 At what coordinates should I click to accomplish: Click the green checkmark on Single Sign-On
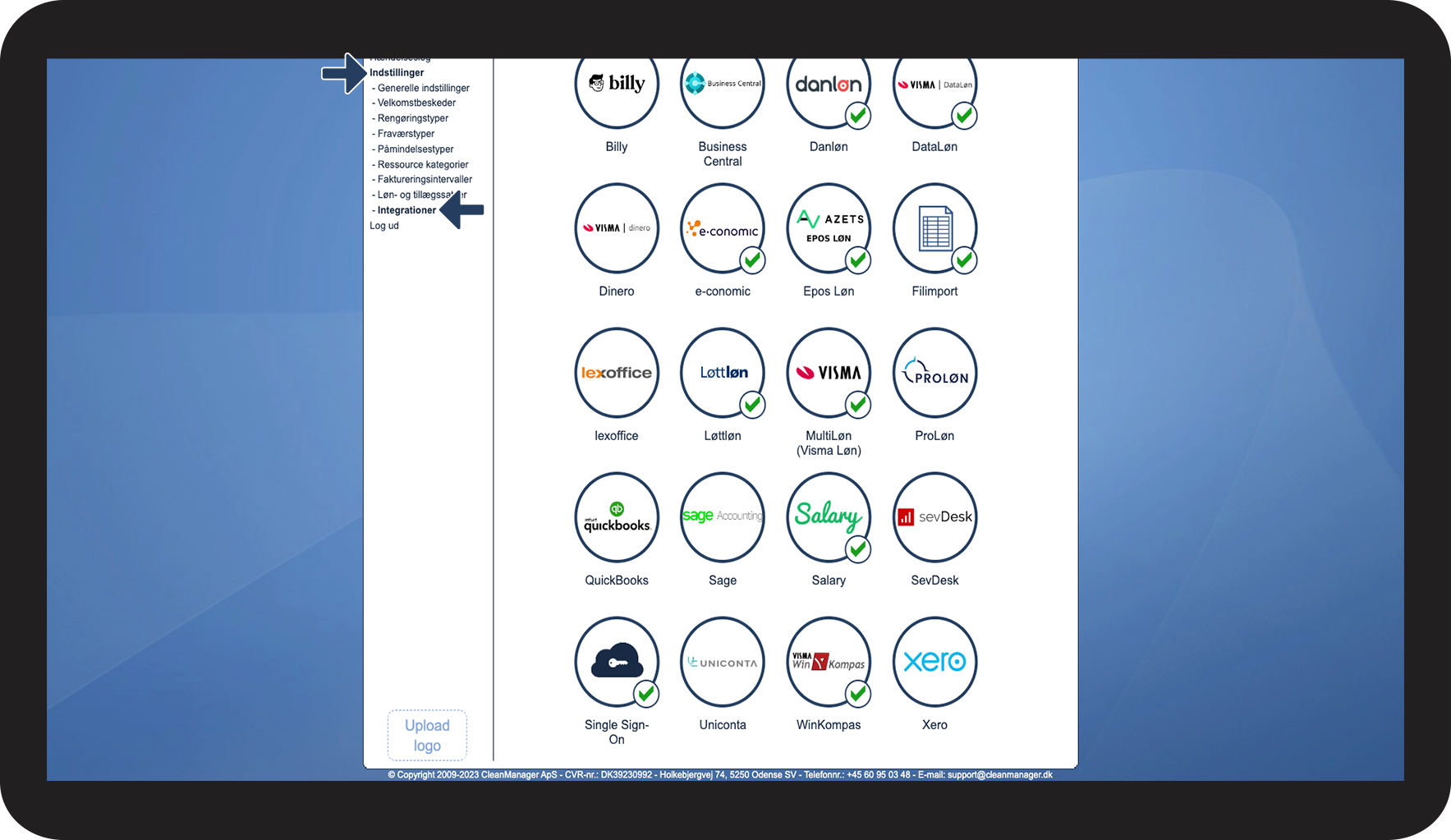[x=646, y=694]
